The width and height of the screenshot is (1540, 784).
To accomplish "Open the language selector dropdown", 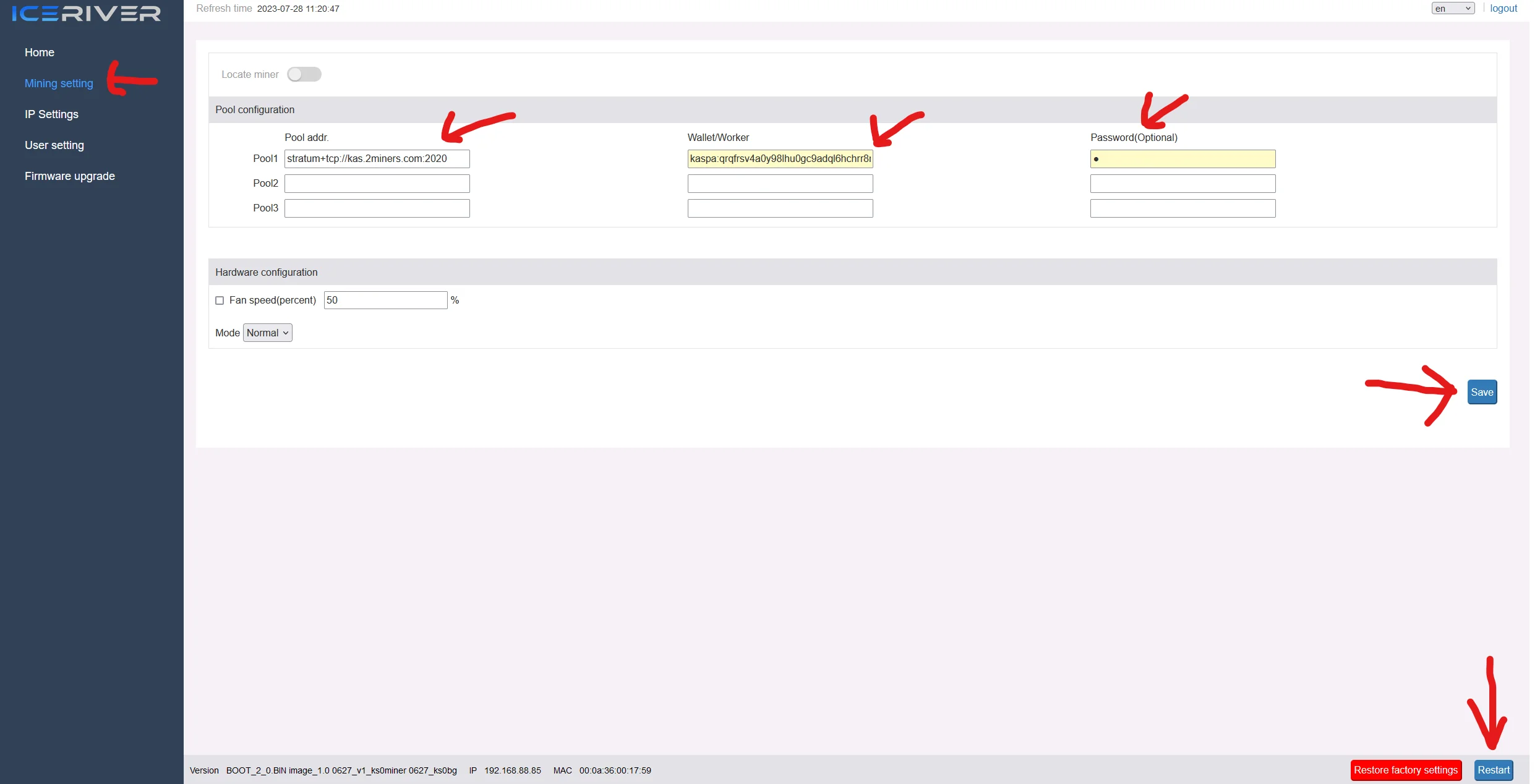I will point(1452,9).
